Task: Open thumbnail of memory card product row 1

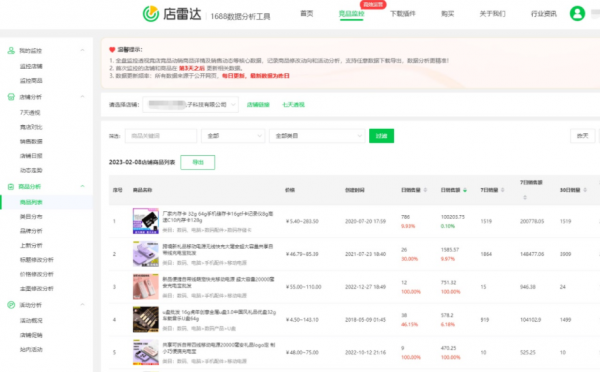Action: pyautogui.click(x=145, y=221)
